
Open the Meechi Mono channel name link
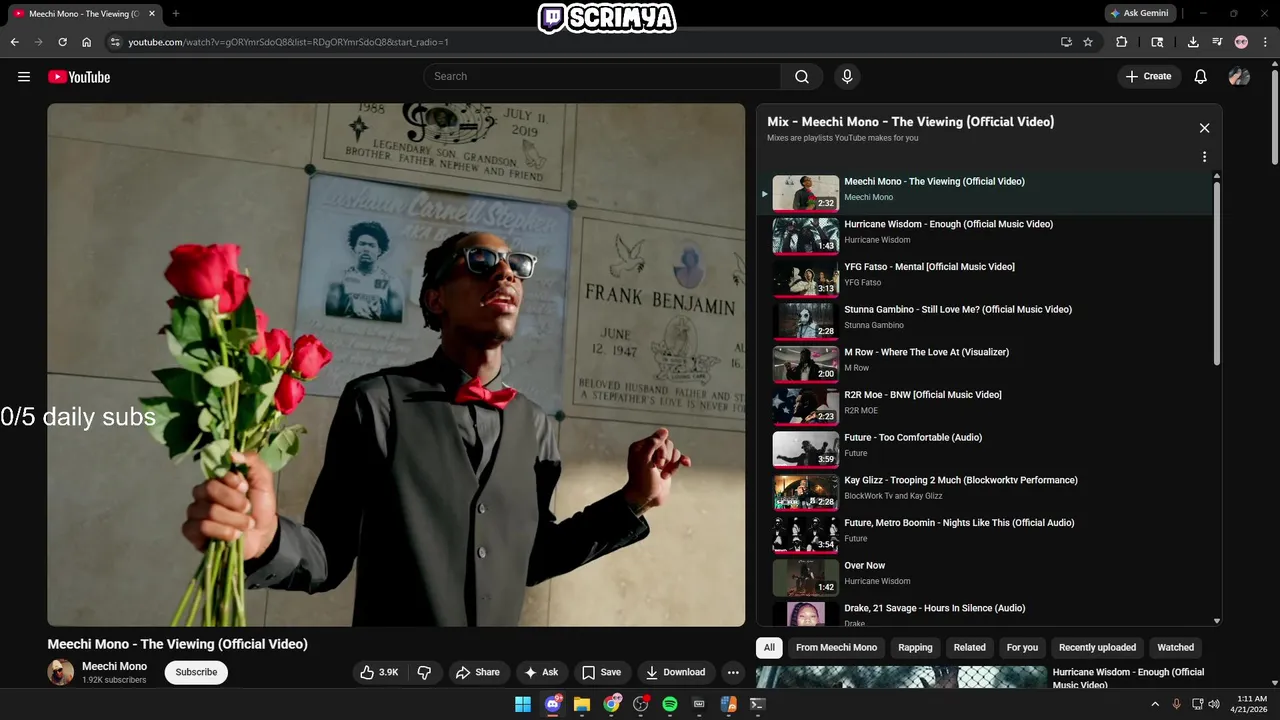(114, 666)
